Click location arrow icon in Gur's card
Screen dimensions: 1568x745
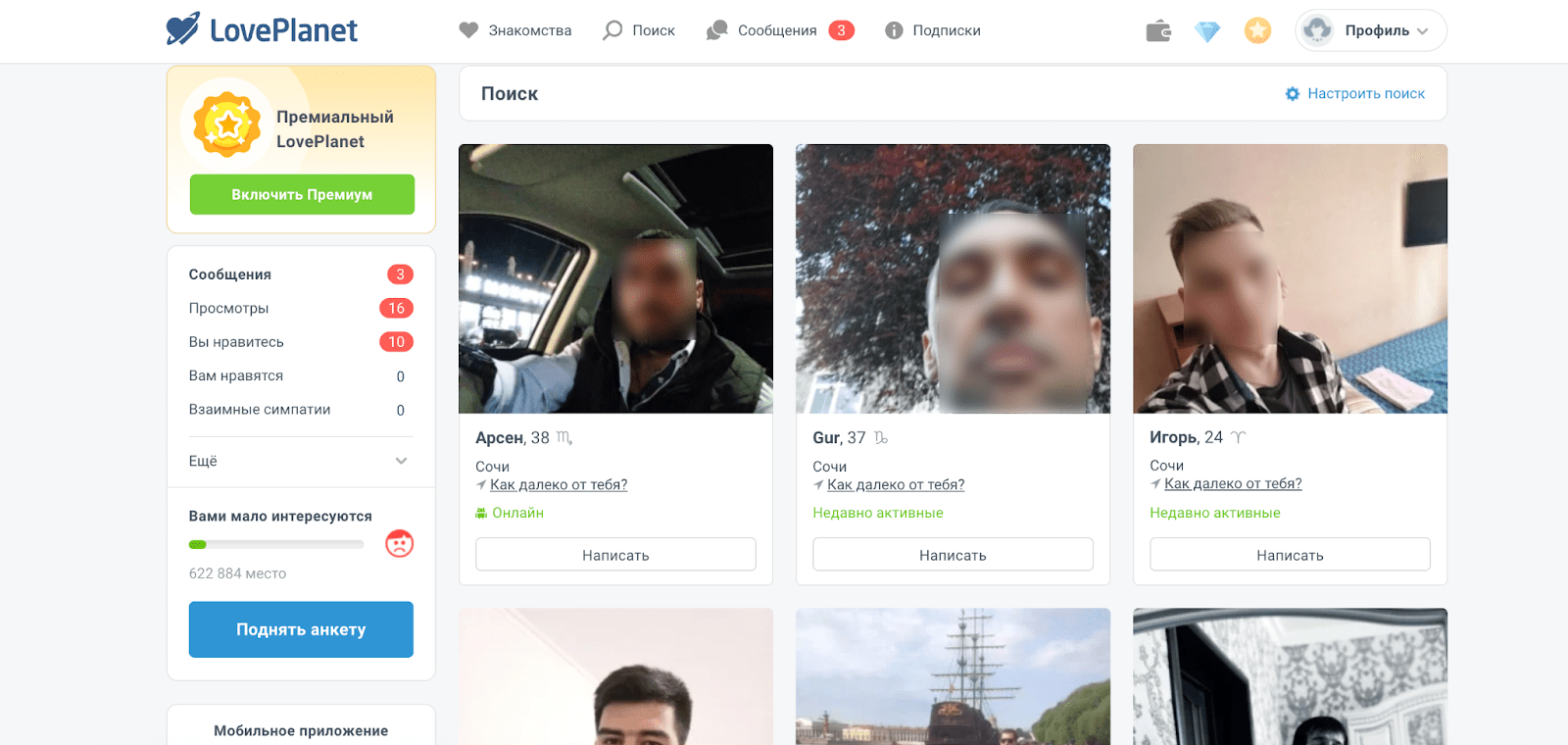pyautogui.click(x=818, y=484)
